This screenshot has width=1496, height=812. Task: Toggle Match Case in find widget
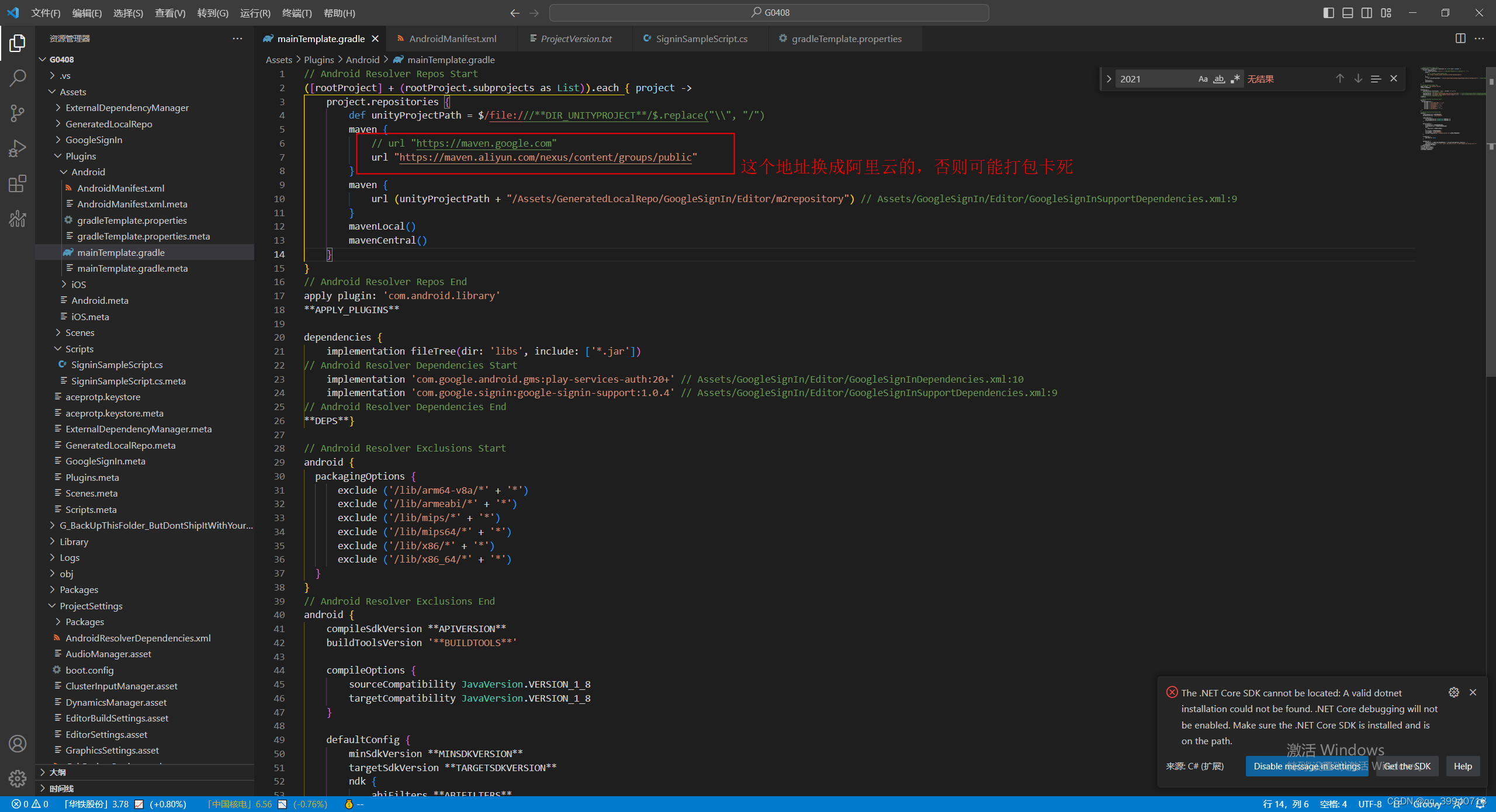pos(1203,79)
